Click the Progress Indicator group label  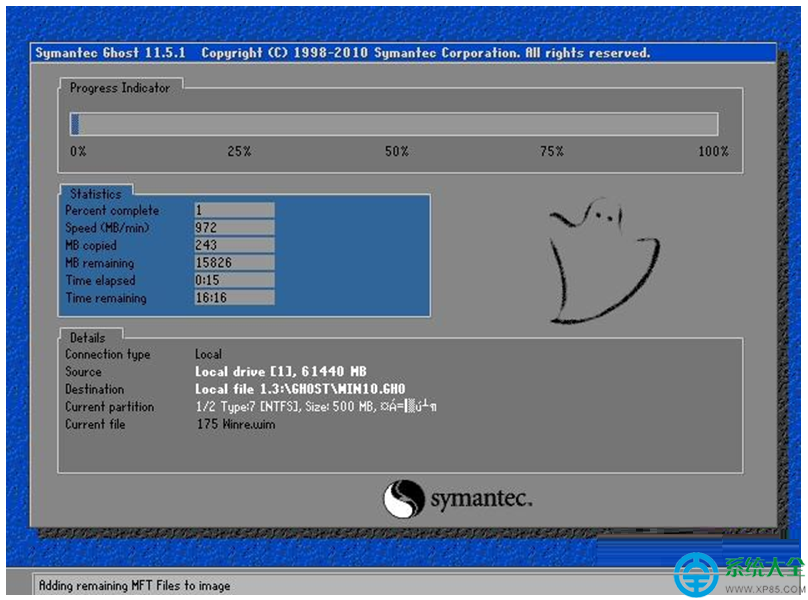(x=120, y=88)
